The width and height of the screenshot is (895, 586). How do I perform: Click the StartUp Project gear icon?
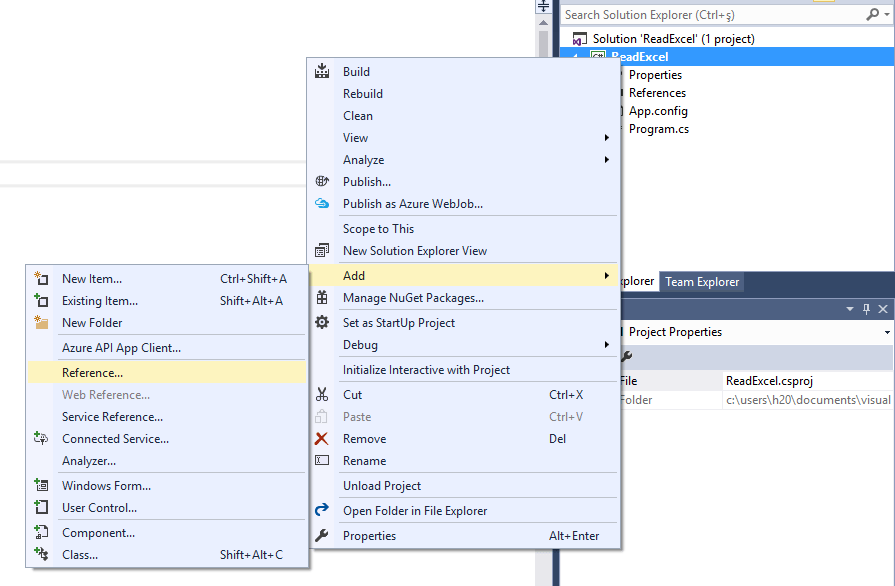(x=322, y=322)
